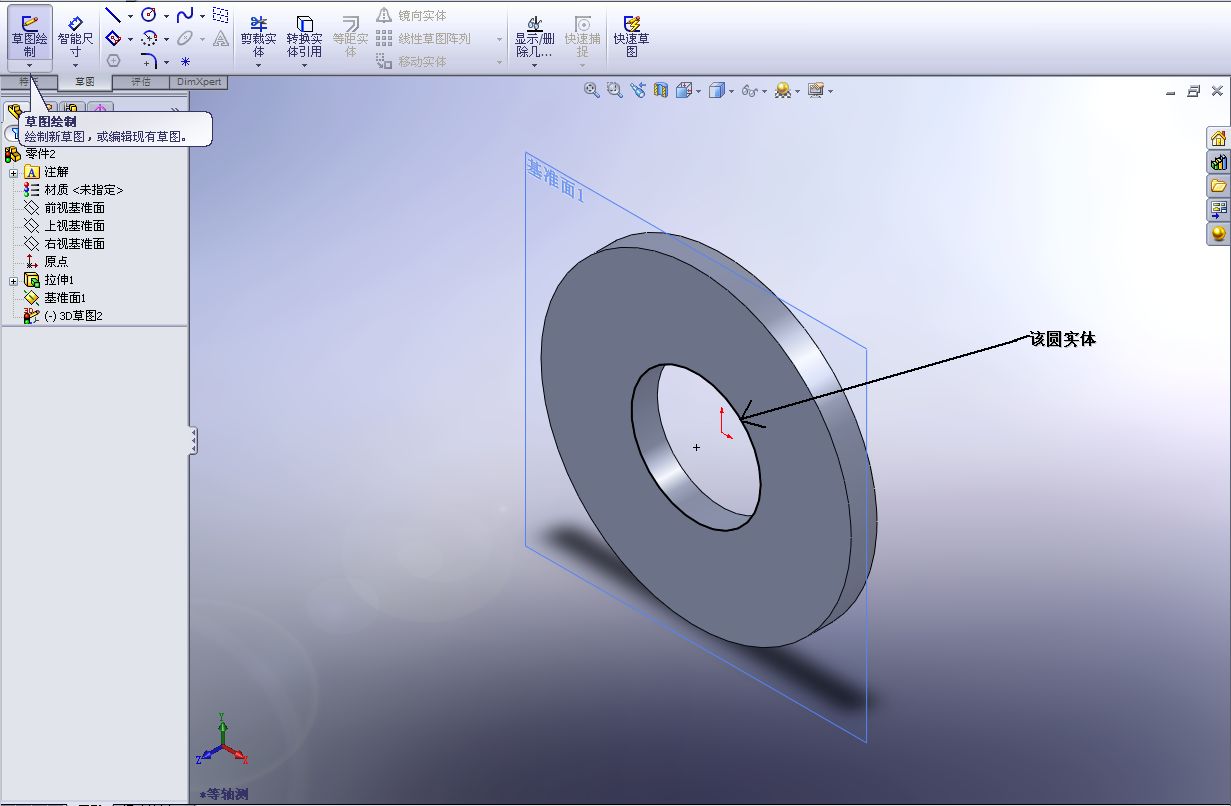1231x806 pixels.
Task: Click the Hide/Show Items glasses icon
Action: coord(749,90)
